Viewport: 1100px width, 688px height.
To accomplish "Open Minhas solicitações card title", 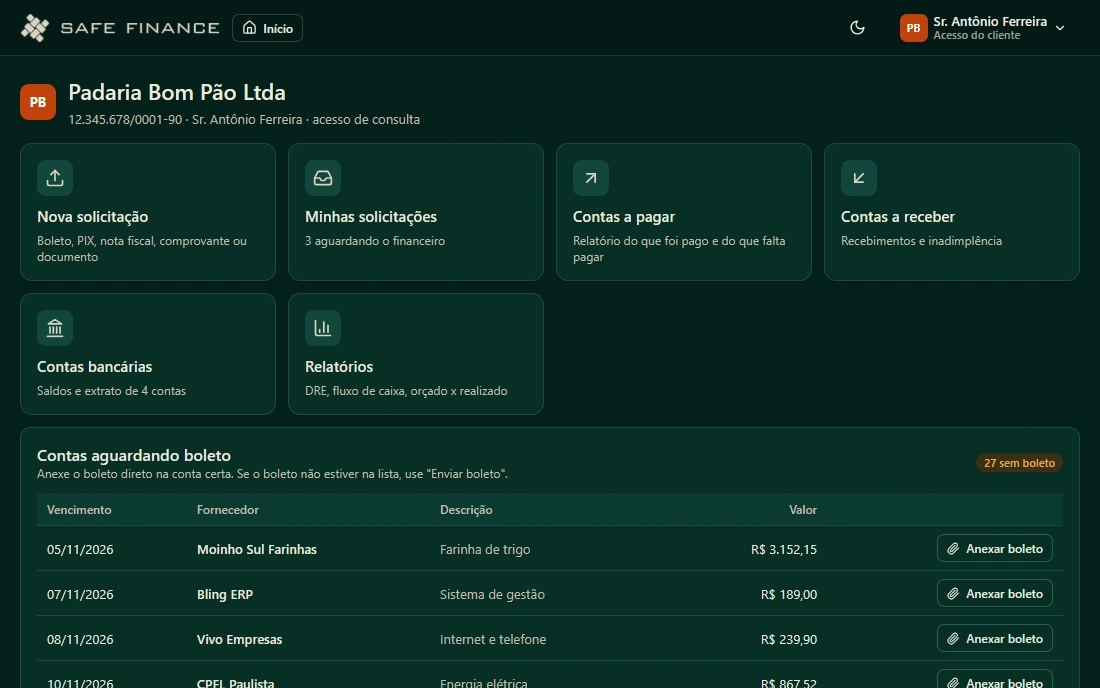I will pyautogui.click(x=371, y=217).
